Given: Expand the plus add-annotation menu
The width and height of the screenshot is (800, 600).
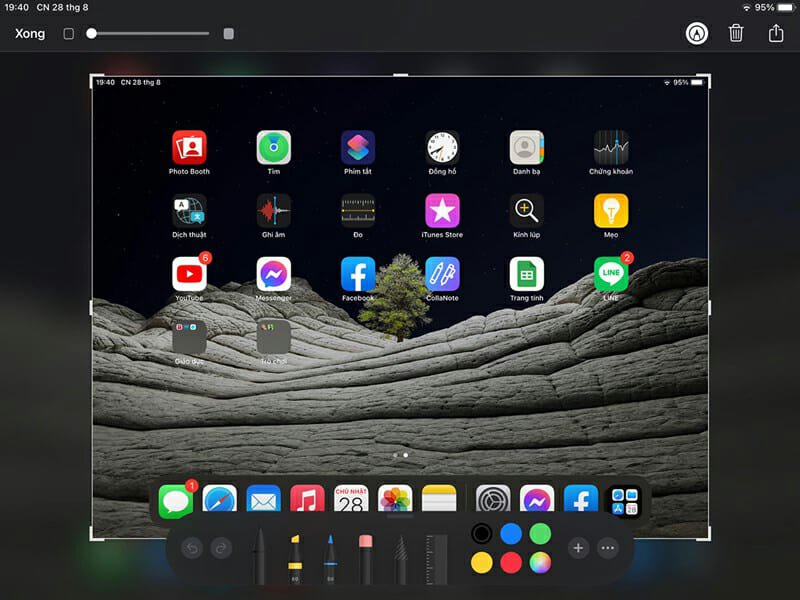Looking at the screenshot, I should [578, 548].
